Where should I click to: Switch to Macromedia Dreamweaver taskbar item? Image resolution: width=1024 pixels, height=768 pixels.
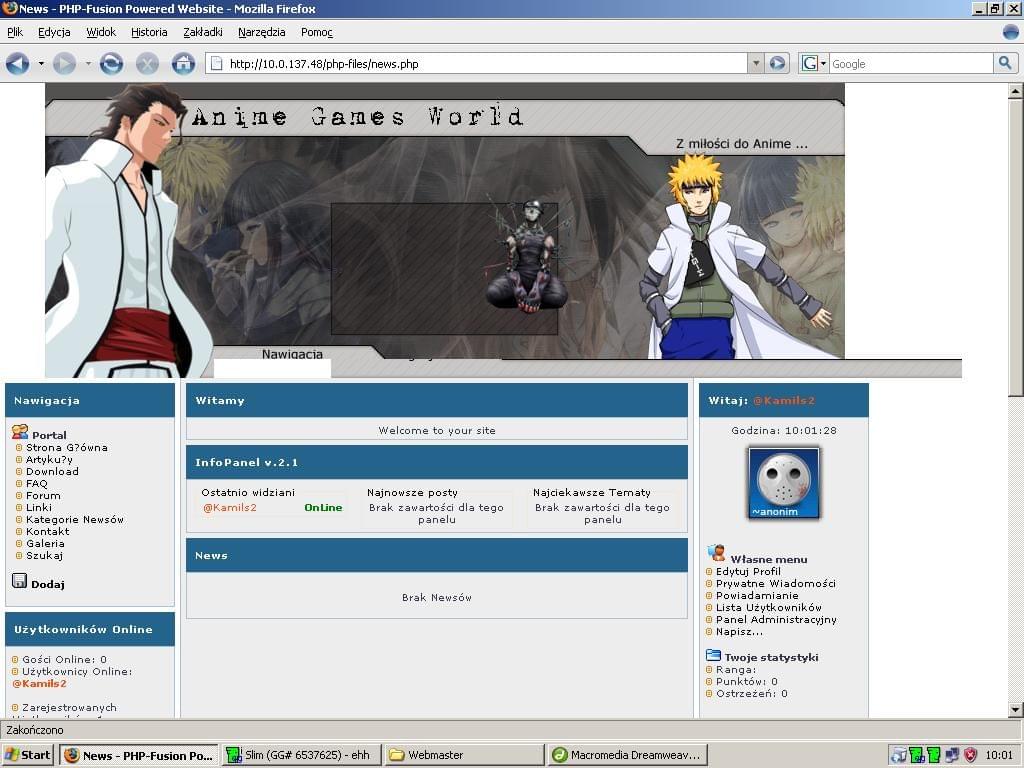[x=628, y=755]
